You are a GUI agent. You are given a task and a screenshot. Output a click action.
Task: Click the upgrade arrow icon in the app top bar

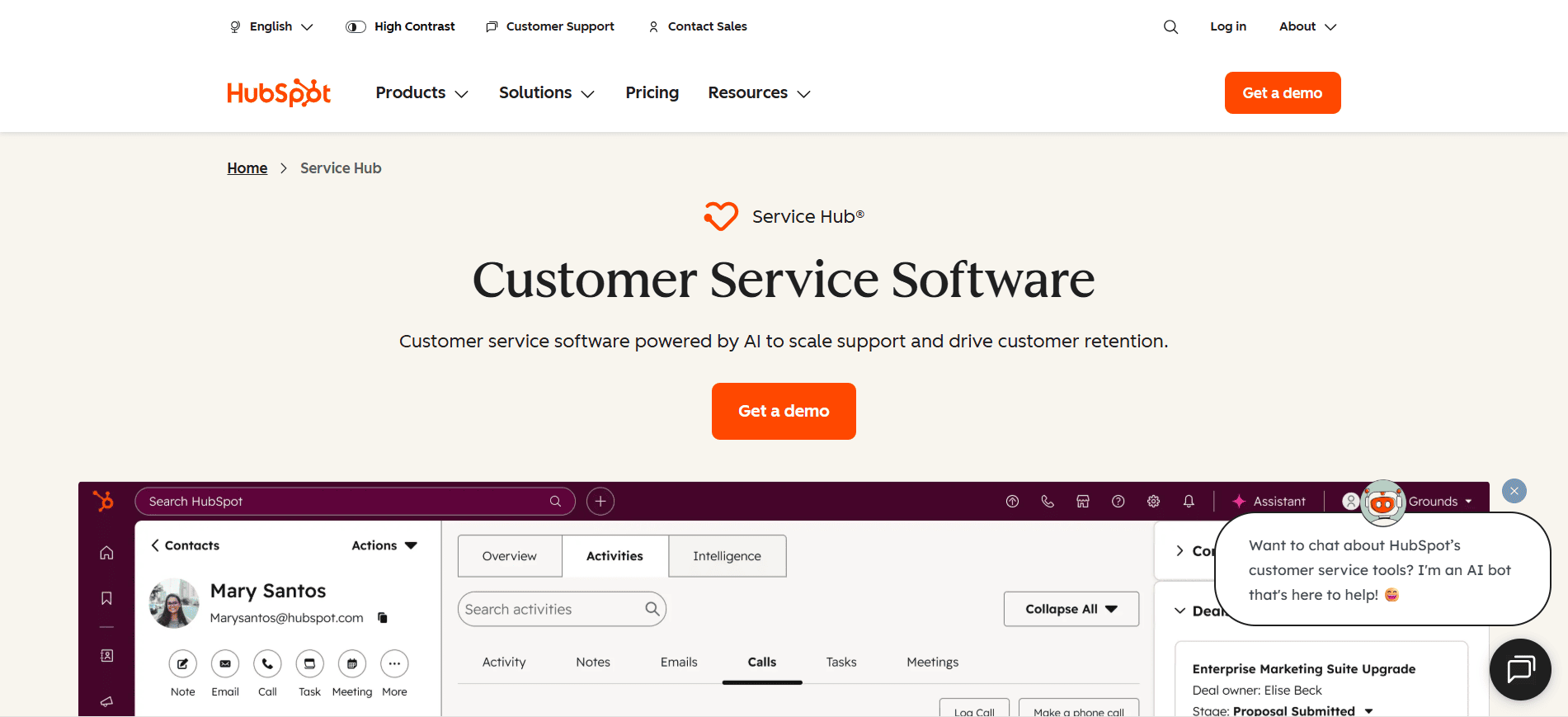click(1012, 501)
